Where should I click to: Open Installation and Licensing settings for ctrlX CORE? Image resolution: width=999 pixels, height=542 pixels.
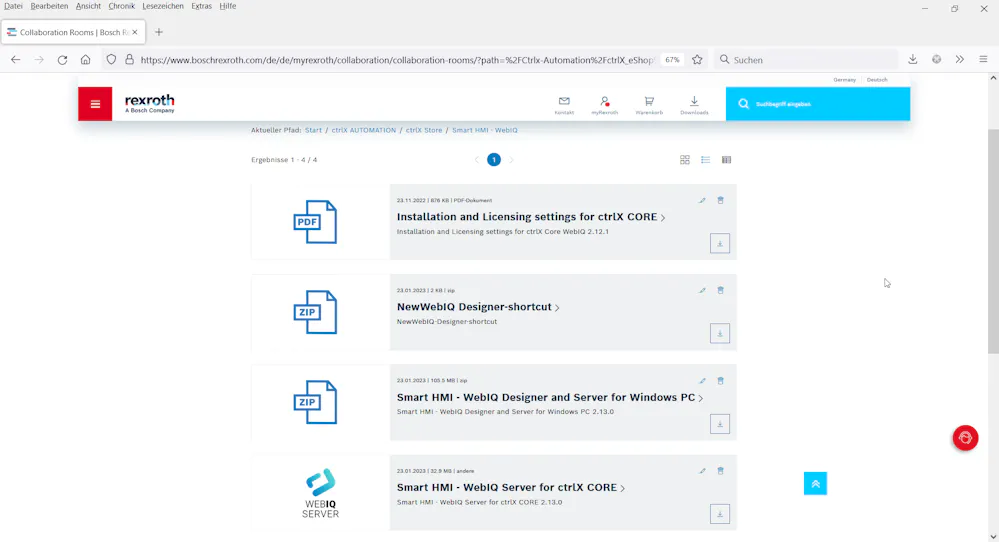coord(531,217)
